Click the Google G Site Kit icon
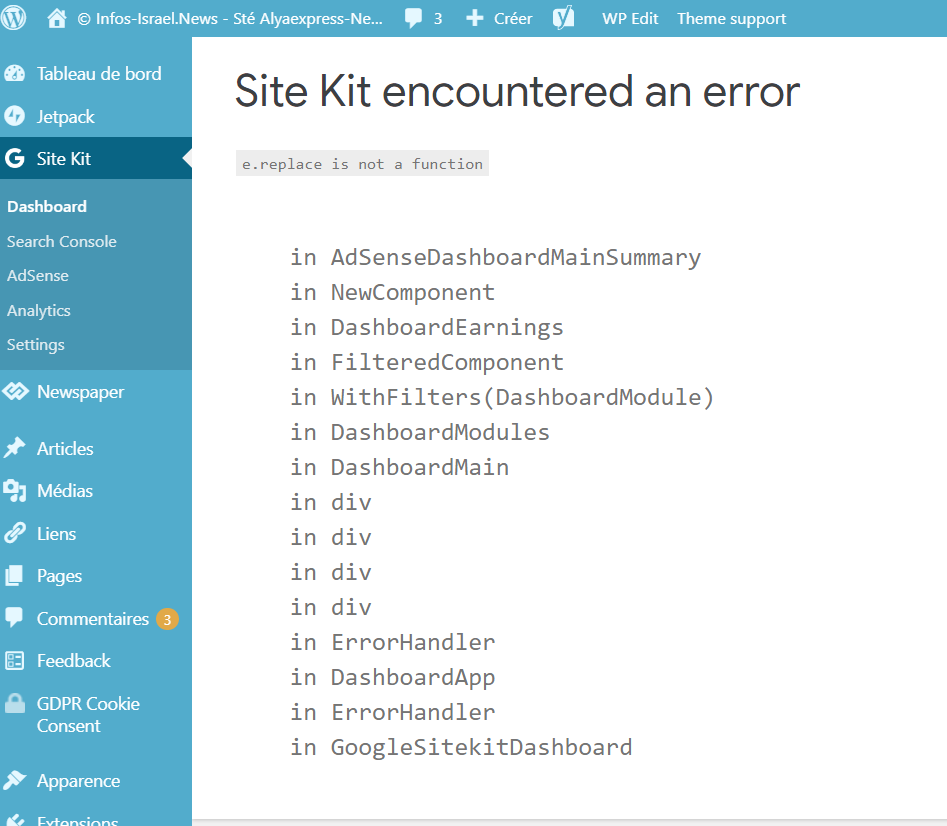947x826 pixels. (x=14, y=158)
